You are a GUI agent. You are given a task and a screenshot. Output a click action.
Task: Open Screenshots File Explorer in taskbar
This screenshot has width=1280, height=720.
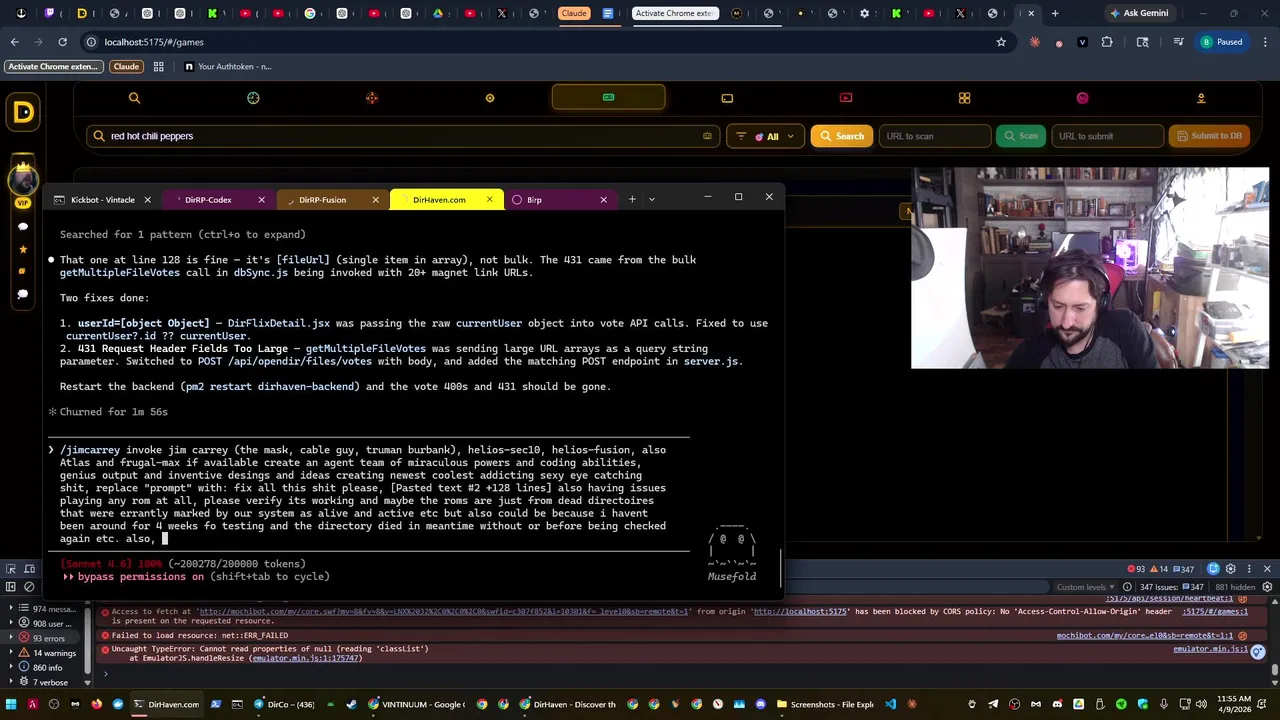(x=825, y=704)
